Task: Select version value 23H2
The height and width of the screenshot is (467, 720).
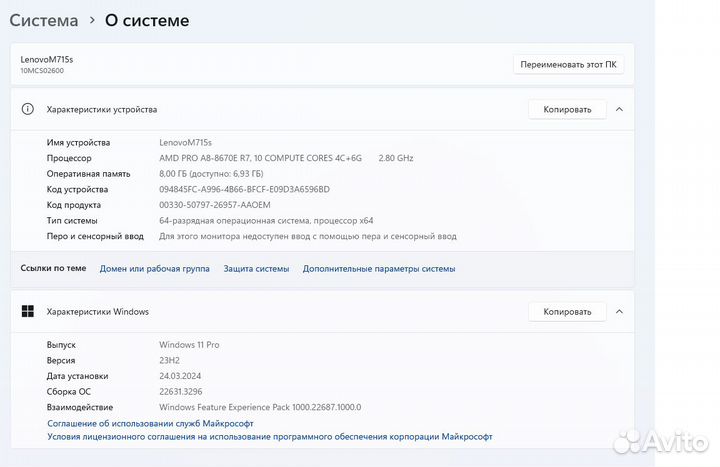Action: coord(169,360)
